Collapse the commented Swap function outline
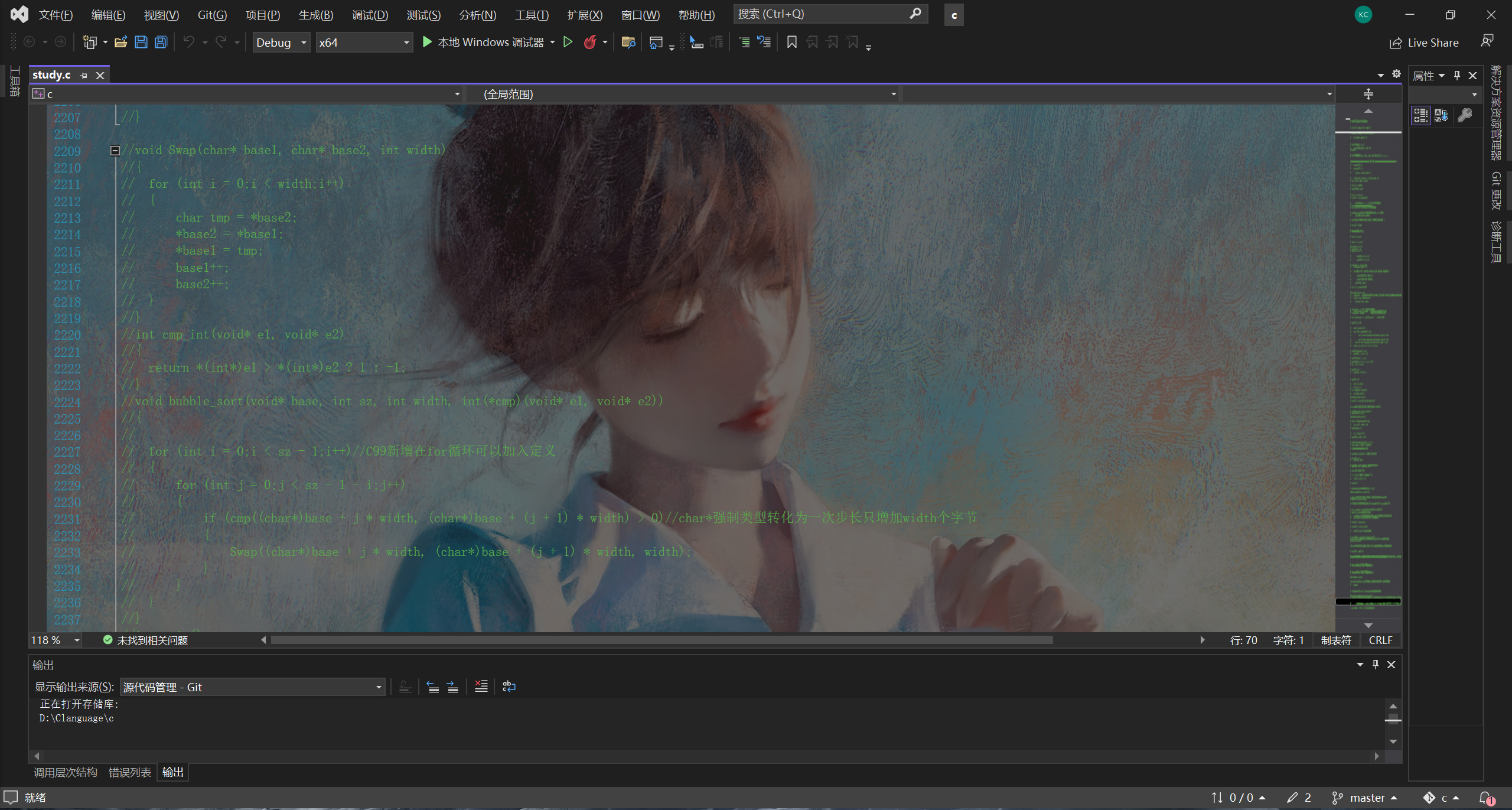Viewport: 1512px width, 810px height. 115,151
